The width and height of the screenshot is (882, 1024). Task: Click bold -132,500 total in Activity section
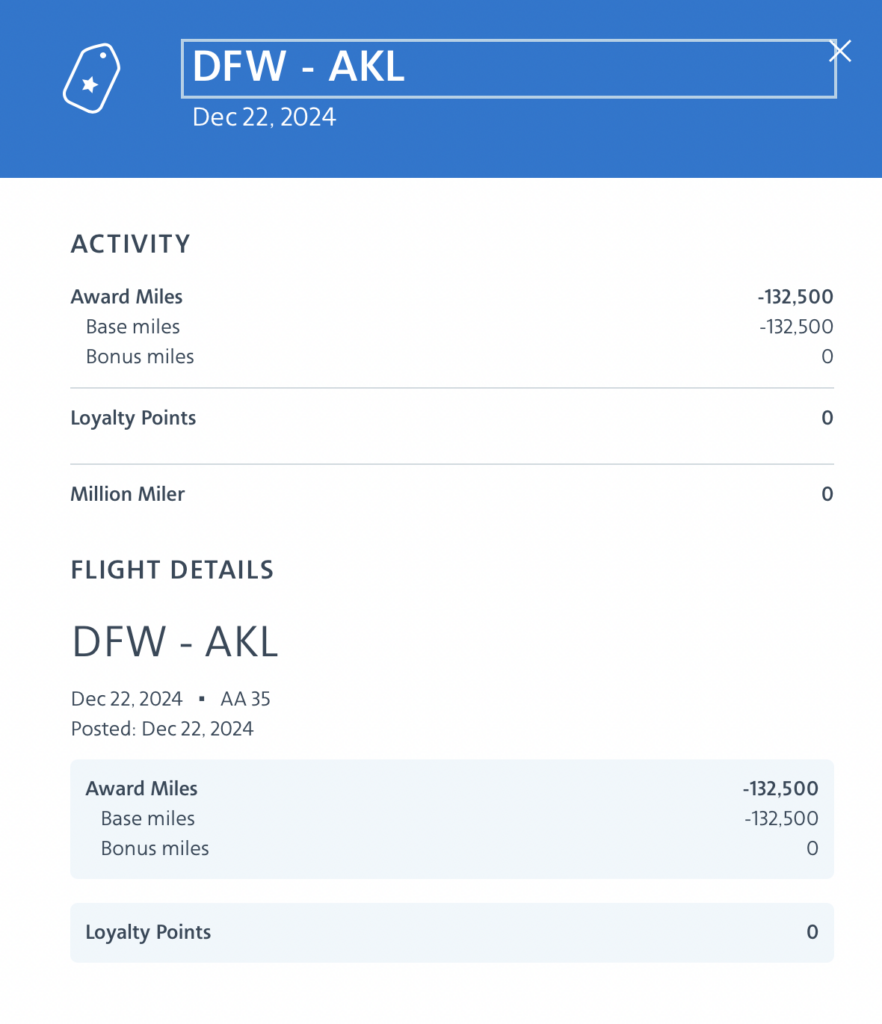(x=795, y=297)
